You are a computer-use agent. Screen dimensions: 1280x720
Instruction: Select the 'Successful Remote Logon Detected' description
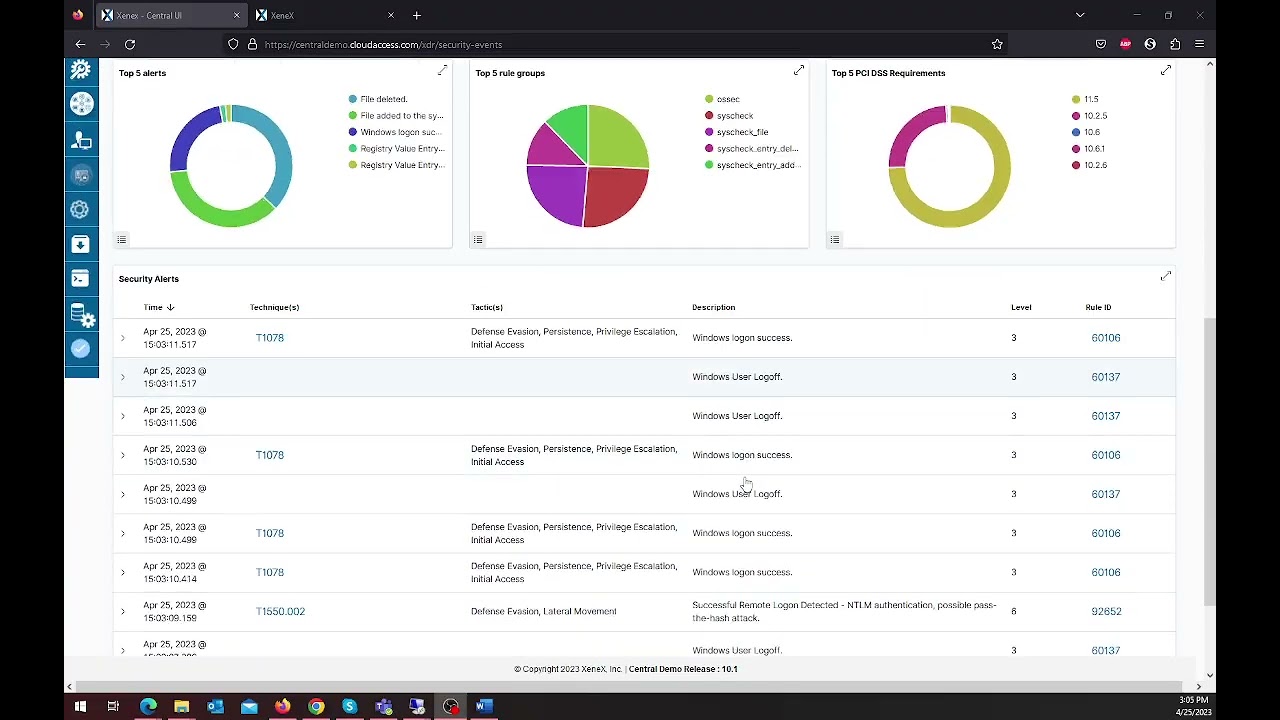click(844, 611)
